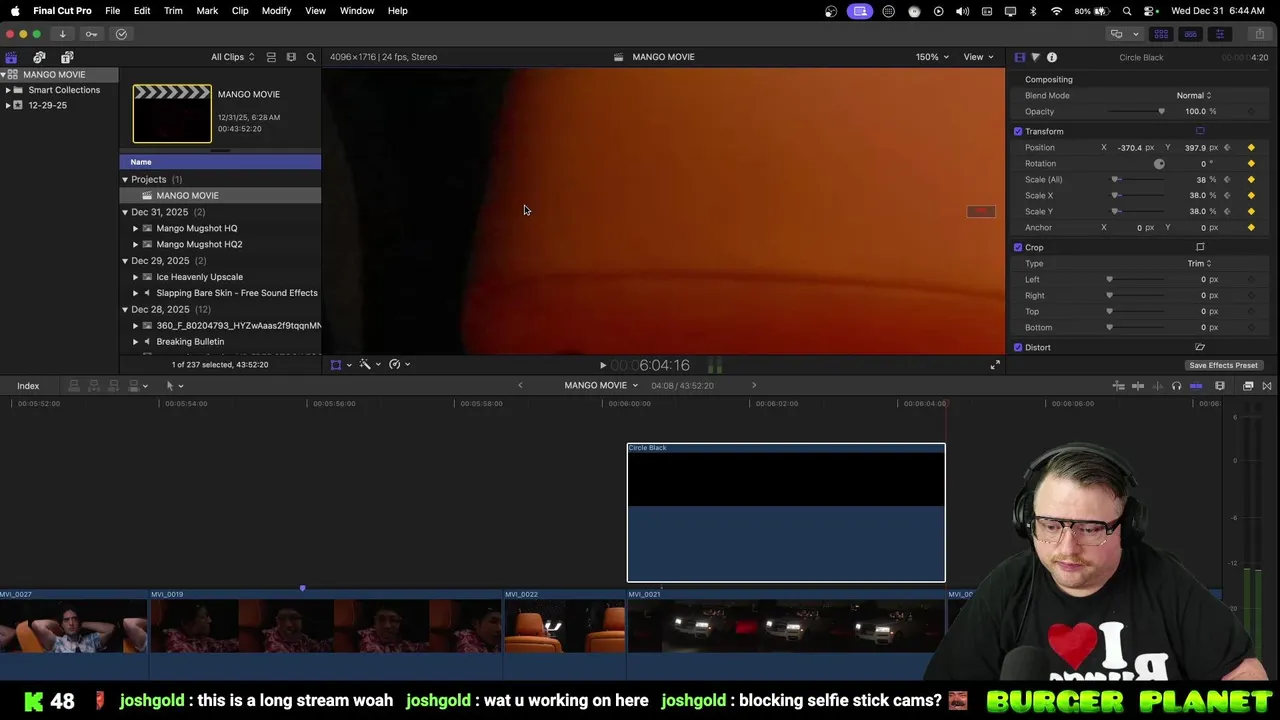Open the retime speedometer dropdown

point(399,365)
